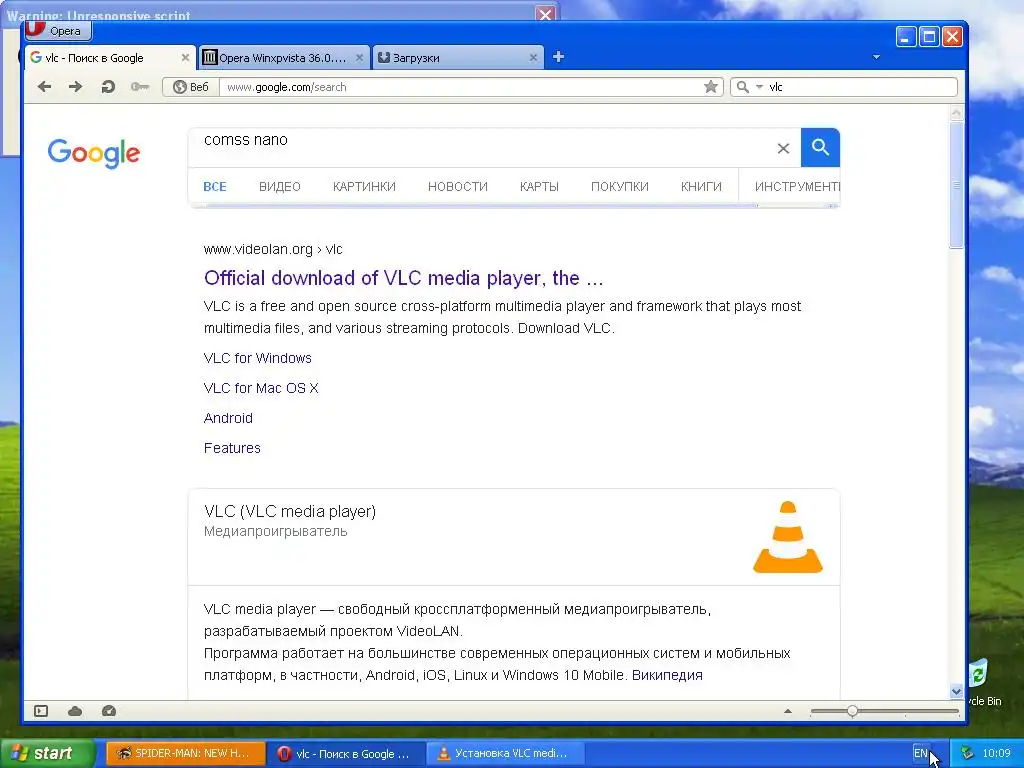Viewport: 1024px width, 768px height.
Task: Click the Opera Link cloud icon
Action: tap(75, 711)
